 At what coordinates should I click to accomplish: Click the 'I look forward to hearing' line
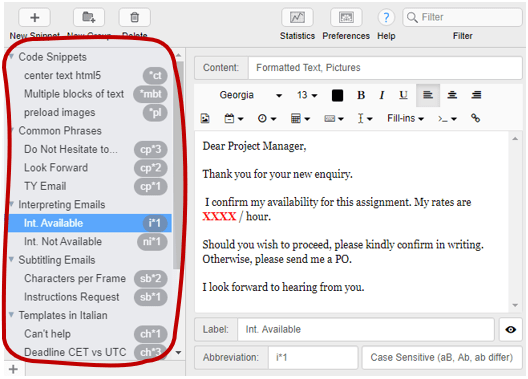(x=283, y=287)
